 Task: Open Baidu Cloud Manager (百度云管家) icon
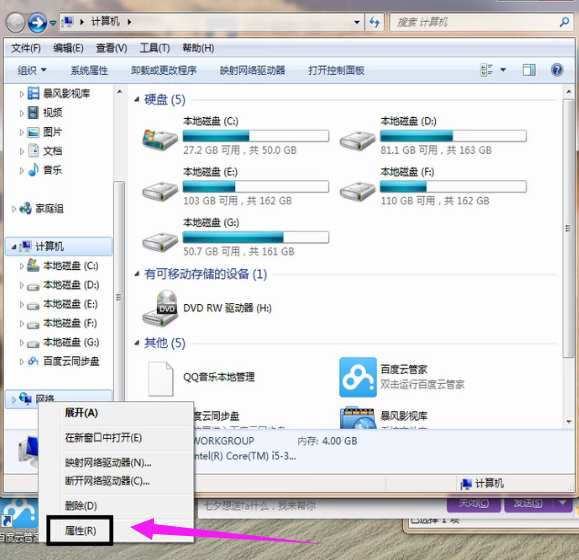click(x=358, y=377)
